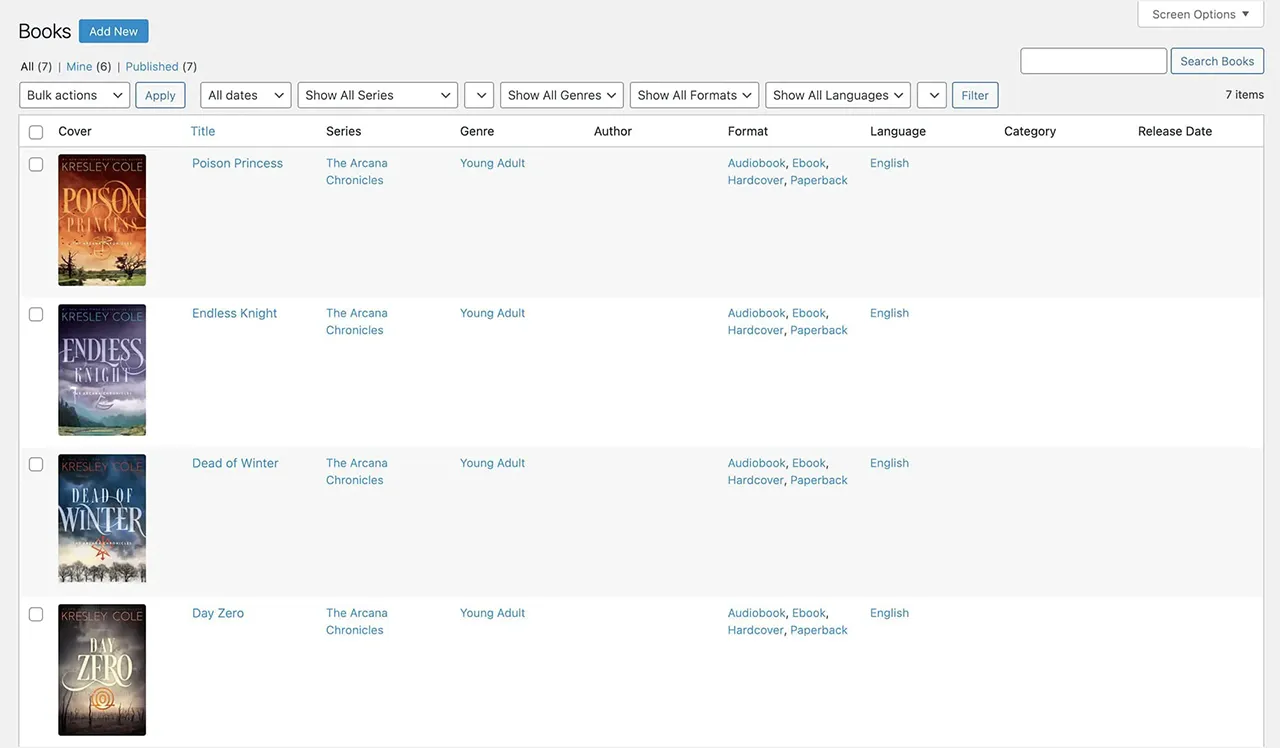1280x748 pixels.
Task: Check the checkbox for Dead of Winter
Action: (36, 464)
